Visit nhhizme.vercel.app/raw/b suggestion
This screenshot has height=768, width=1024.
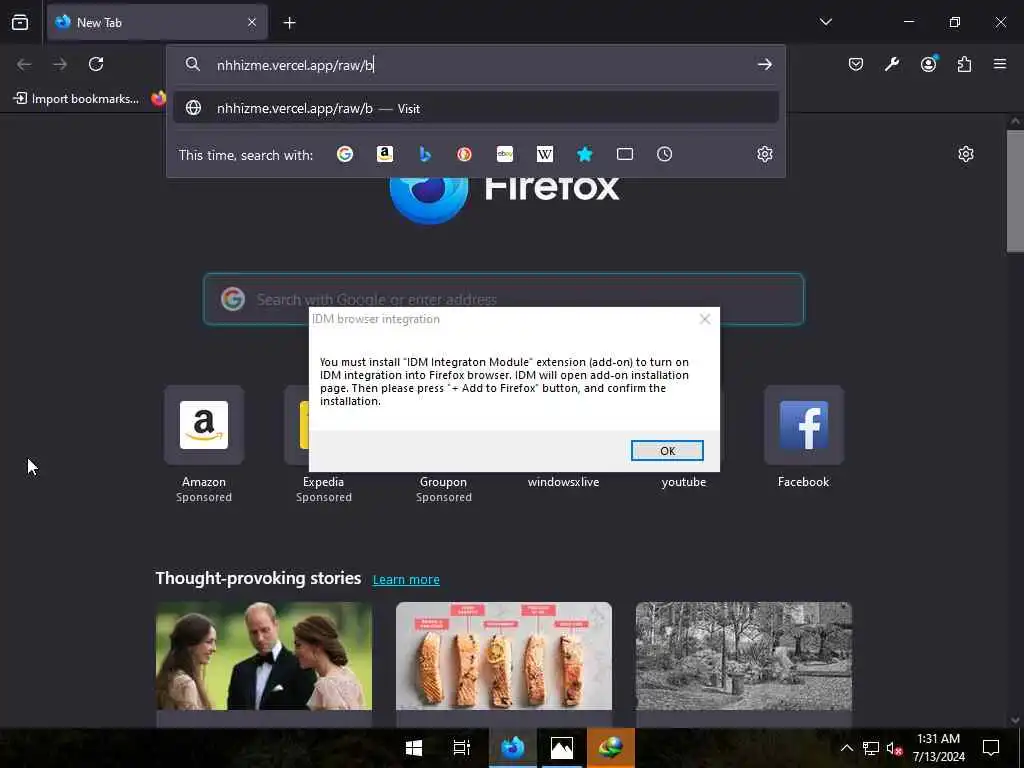476,108
